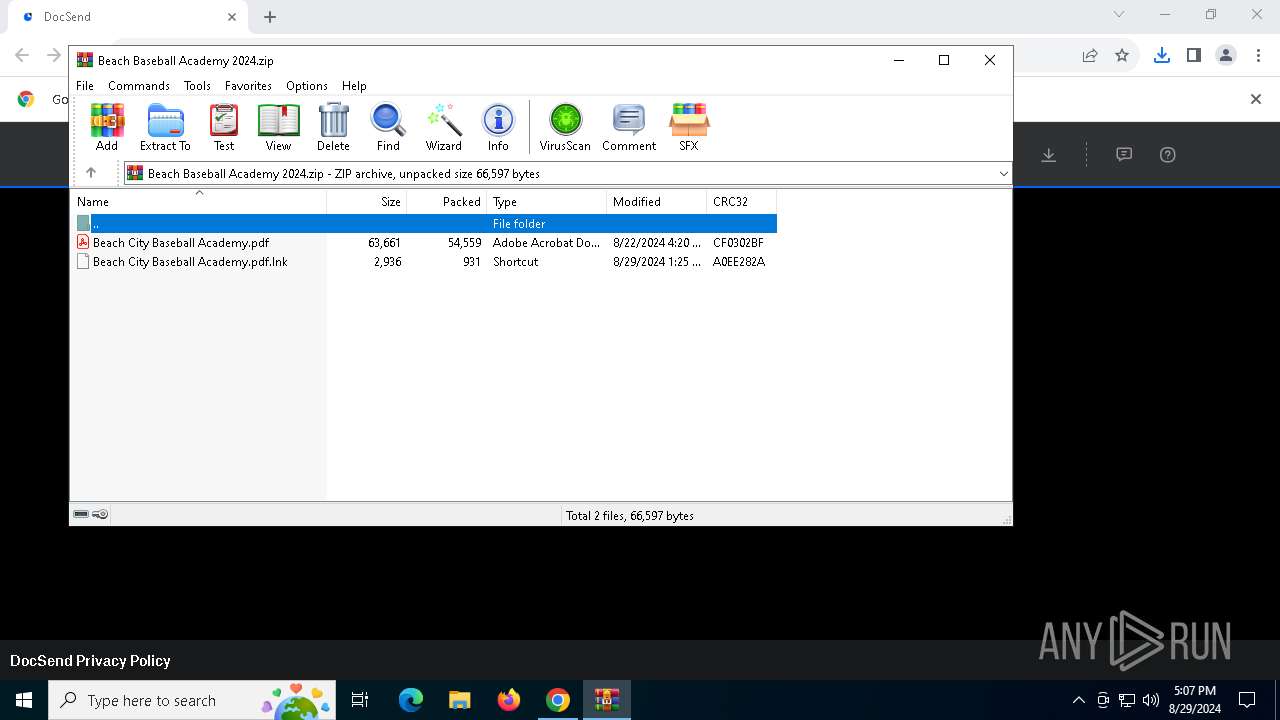
Task: Click the DocSend help question mark icon
Action: pos(1167,155)
